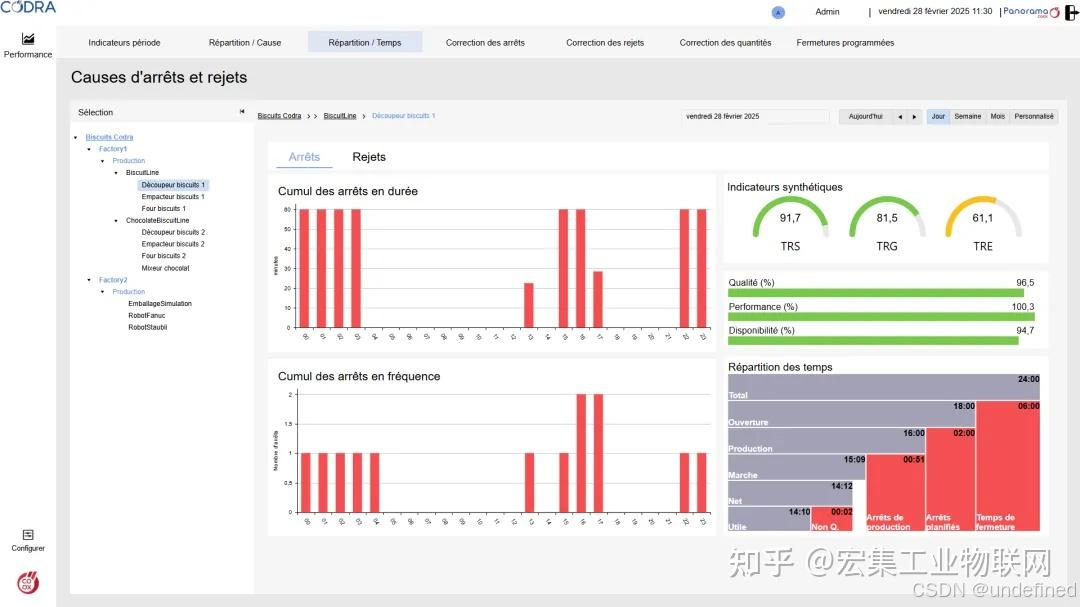Select RobotFanuc in the tree
The height and width of the screenshot is (607, 1080).
click(147, 316)
